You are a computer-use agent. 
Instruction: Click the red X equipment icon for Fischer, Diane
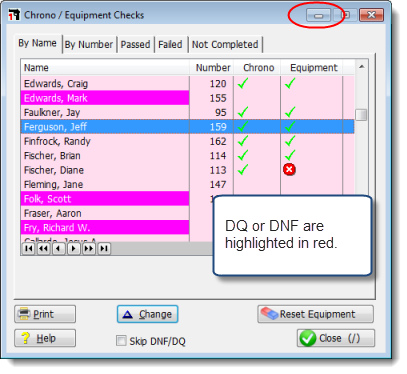[x=289, y=170]
